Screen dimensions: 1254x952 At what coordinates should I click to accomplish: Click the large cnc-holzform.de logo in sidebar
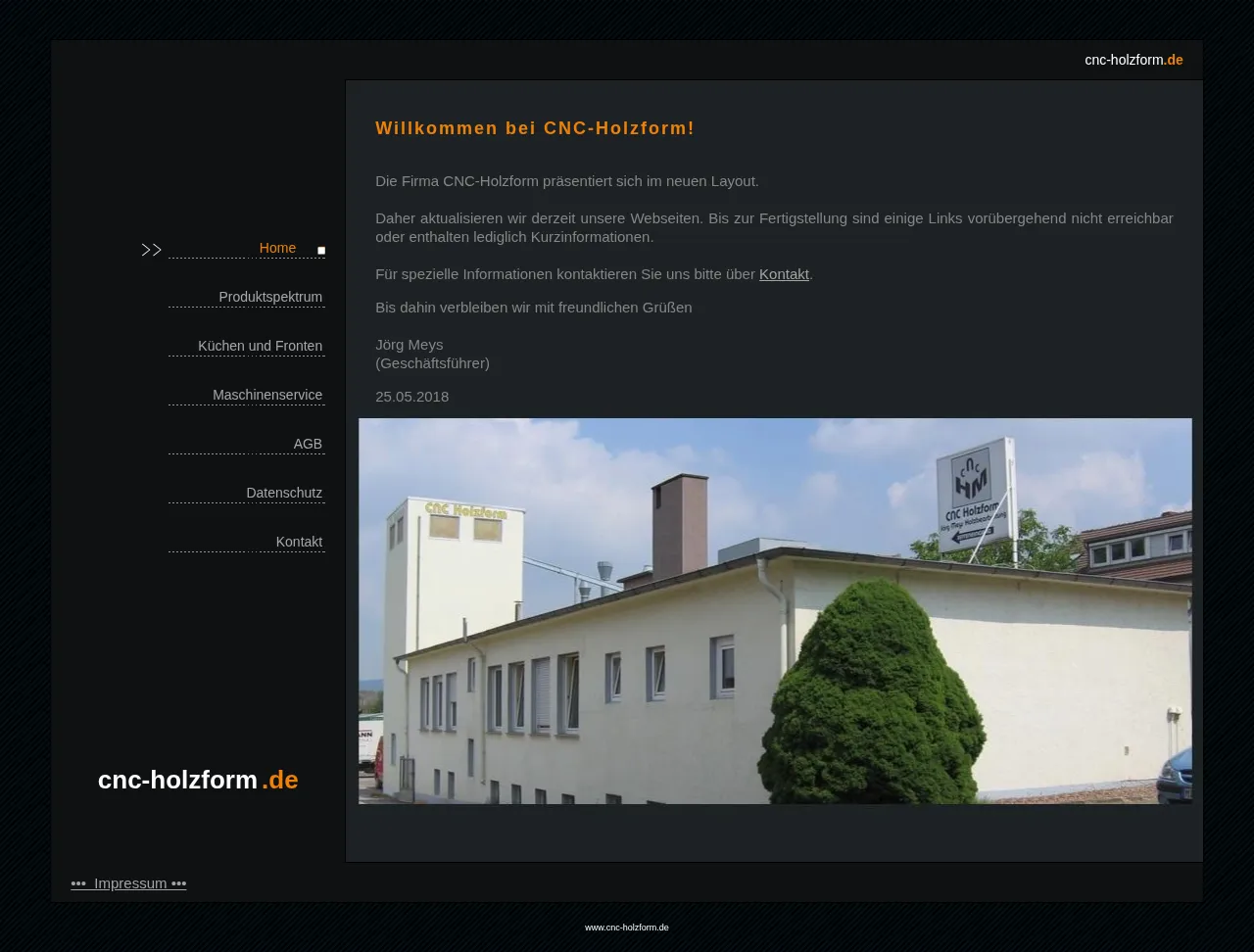click(198, 780)
